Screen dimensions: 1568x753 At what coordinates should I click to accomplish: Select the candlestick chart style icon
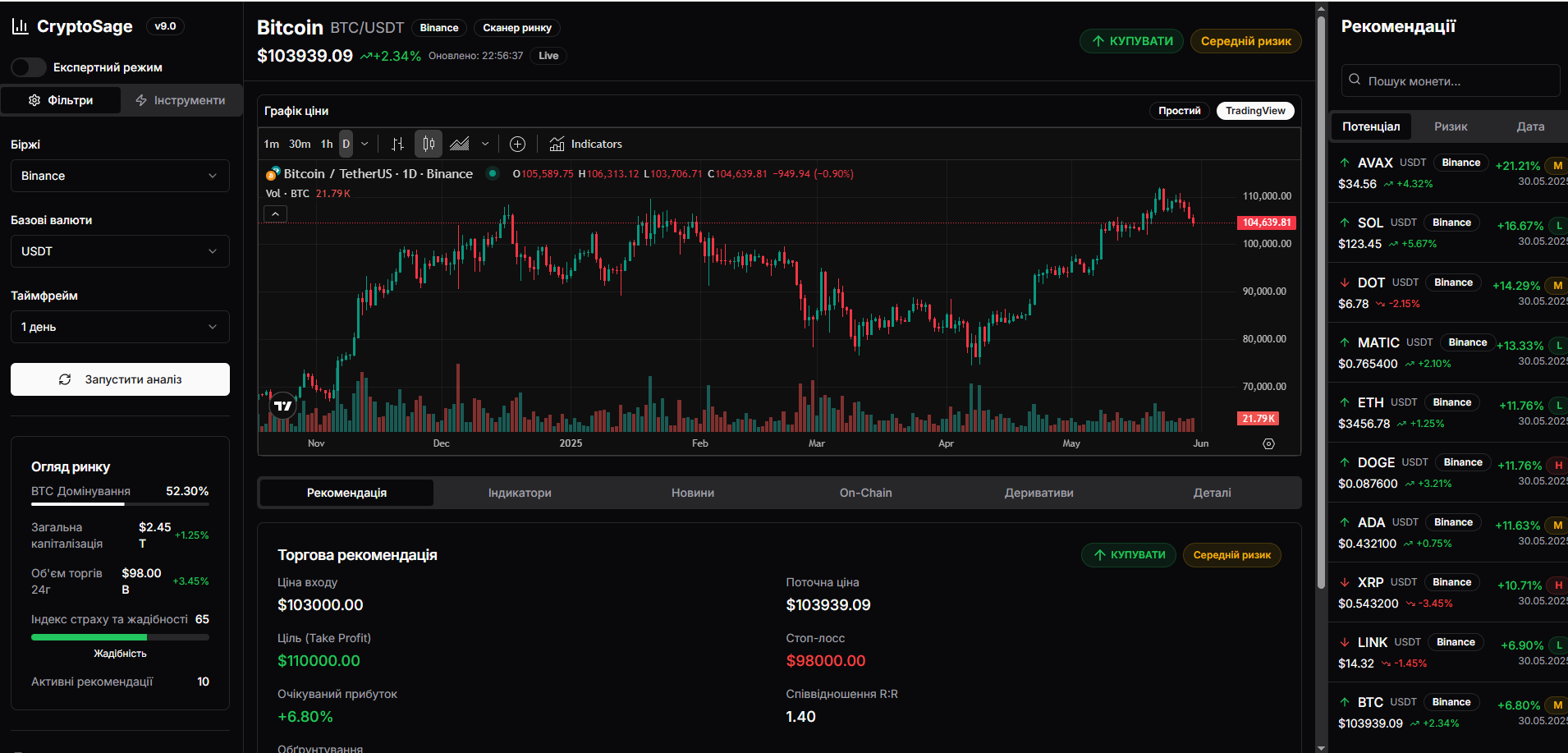[429, 145]
